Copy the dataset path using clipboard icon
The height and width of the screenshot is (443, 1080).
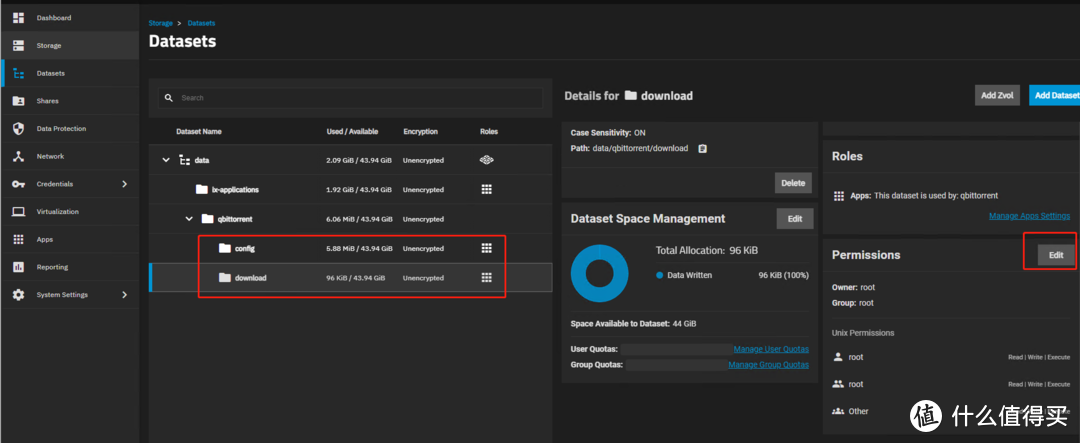click(x=702, y=148)
